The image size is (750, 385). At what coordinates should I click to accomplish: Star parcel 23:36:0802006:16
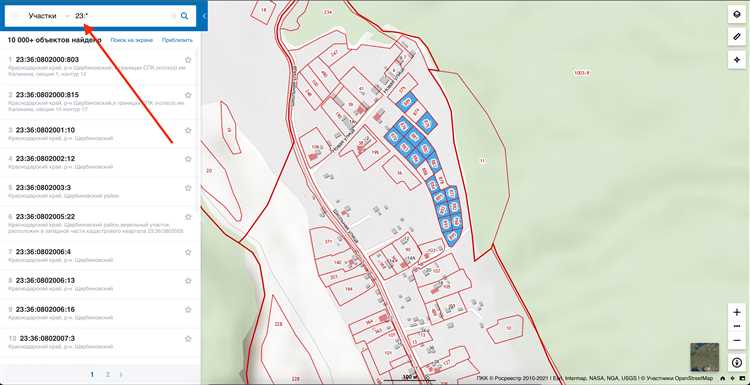tap(188, 309)
